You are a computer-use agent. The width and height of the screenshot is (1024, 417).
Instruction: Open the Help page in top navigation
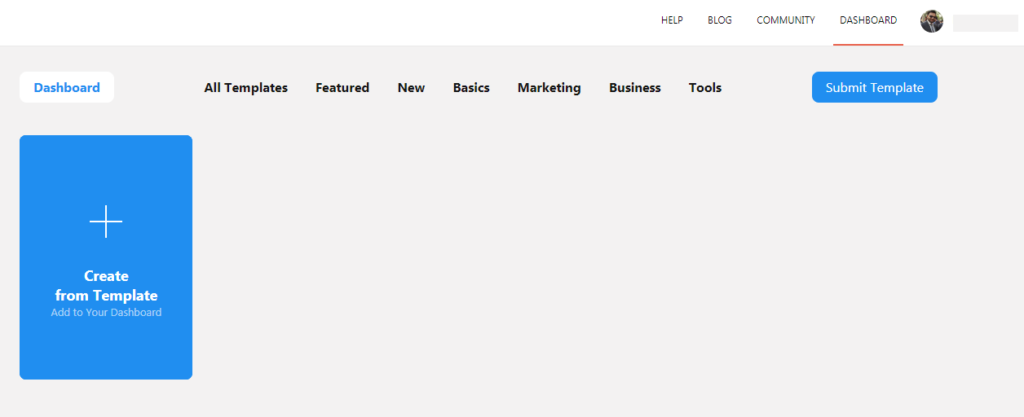click(671, 20)
